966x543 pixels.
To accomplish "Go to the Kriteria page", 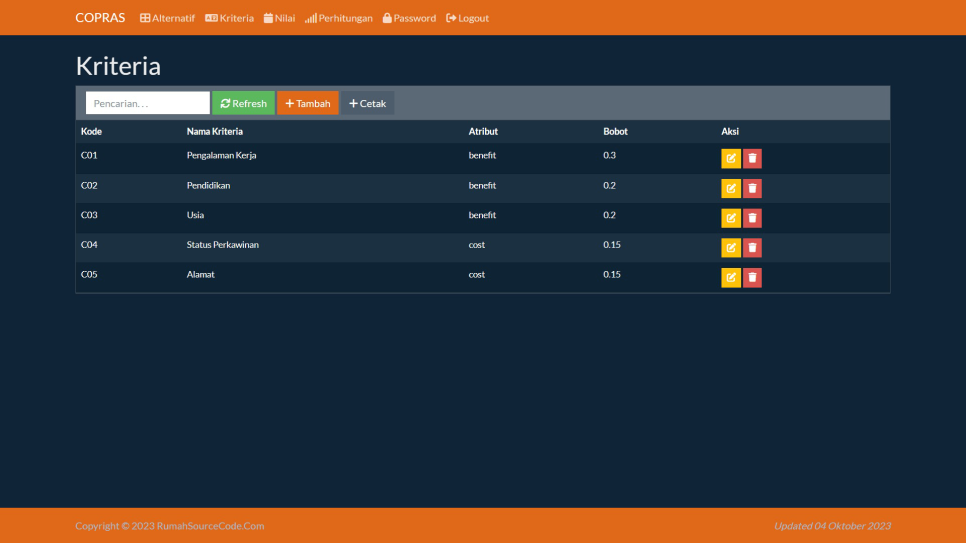I will [x=229, y=18].
